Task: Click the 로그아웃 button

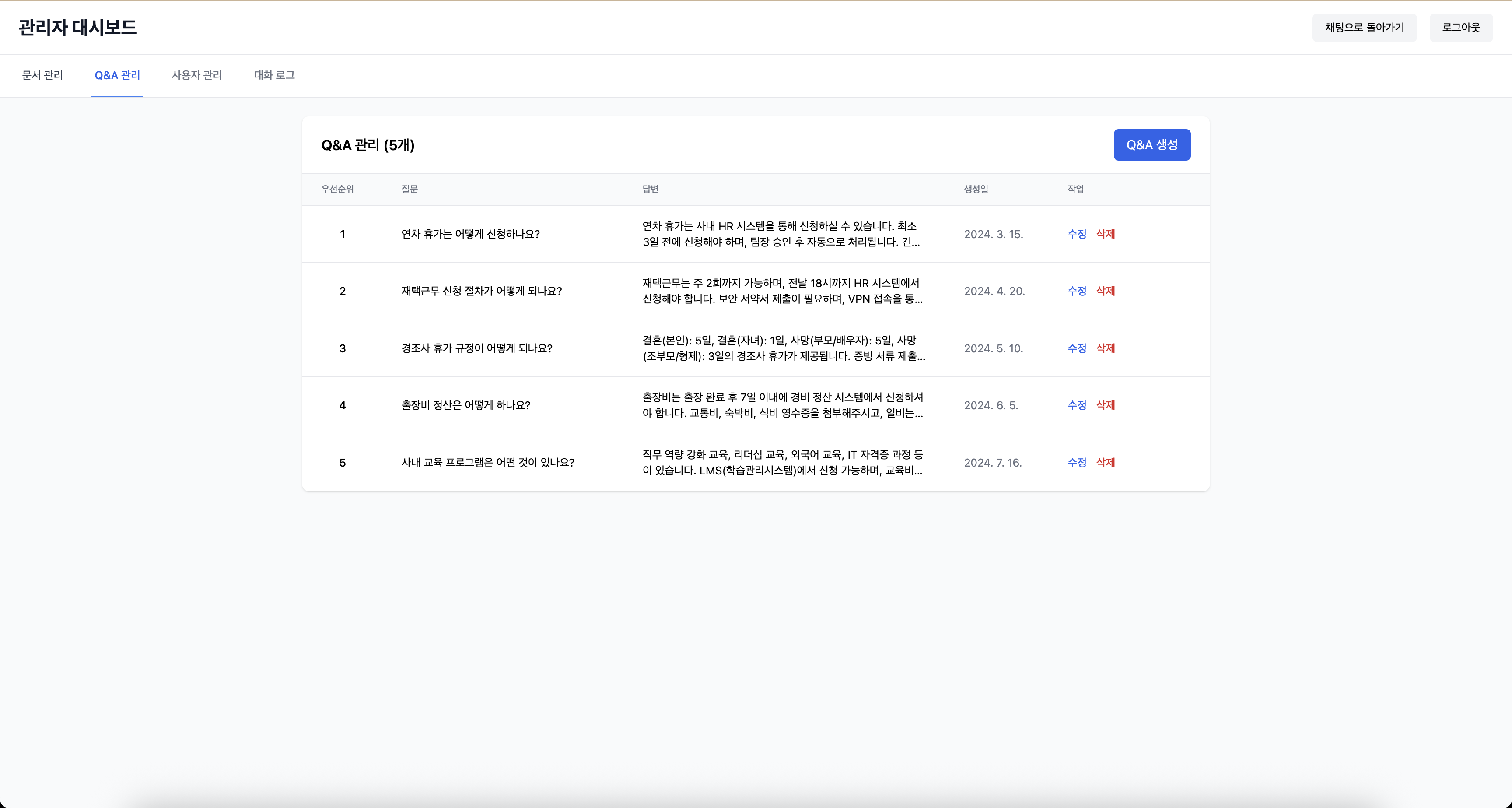Action: (1460, 28)
